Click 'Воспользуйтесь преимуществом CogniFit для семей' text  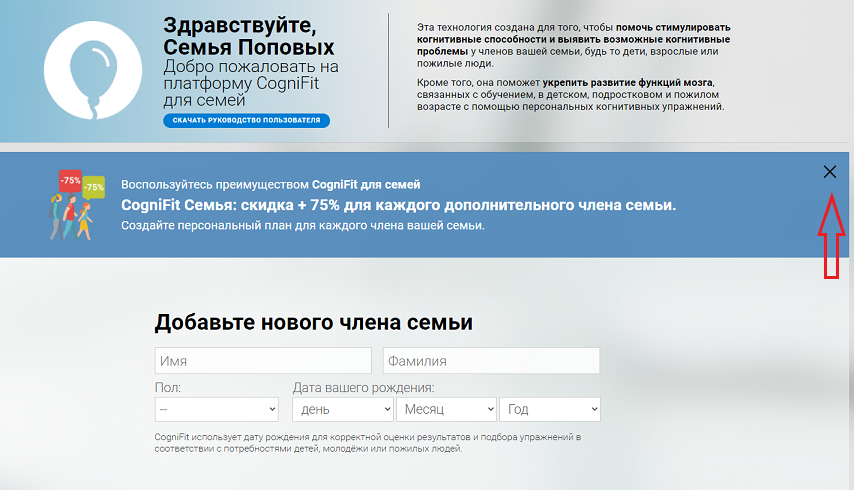click(271, 185)
